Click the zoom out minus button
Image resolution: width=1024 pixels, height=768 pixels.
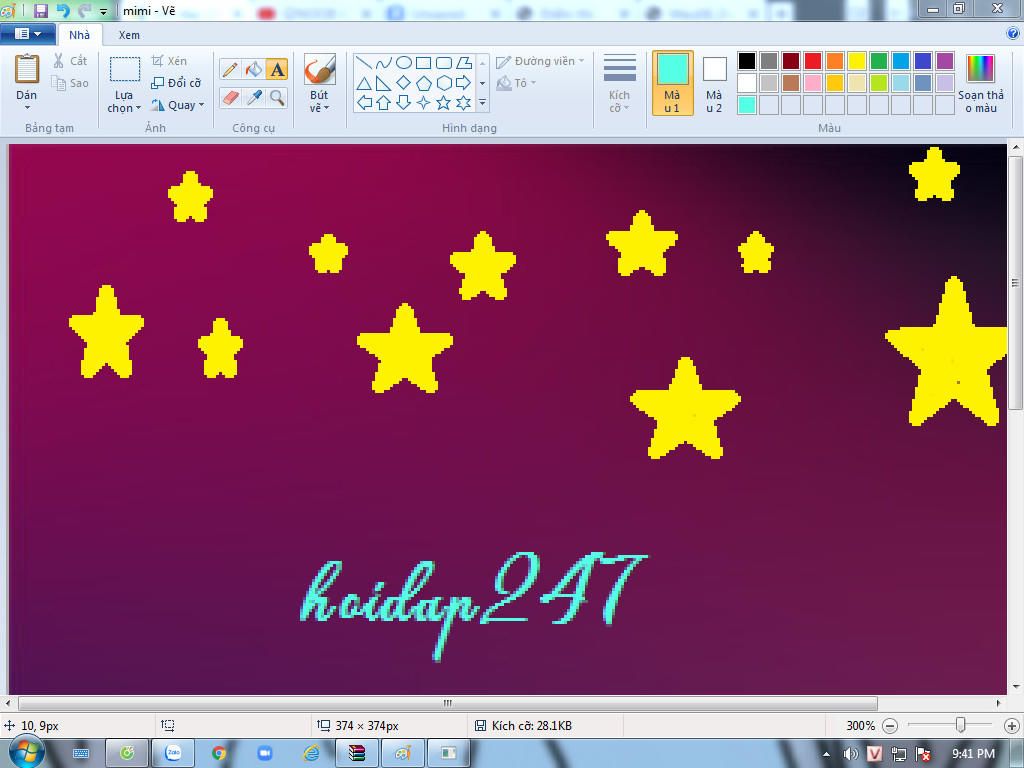click(x=889, y=726)
